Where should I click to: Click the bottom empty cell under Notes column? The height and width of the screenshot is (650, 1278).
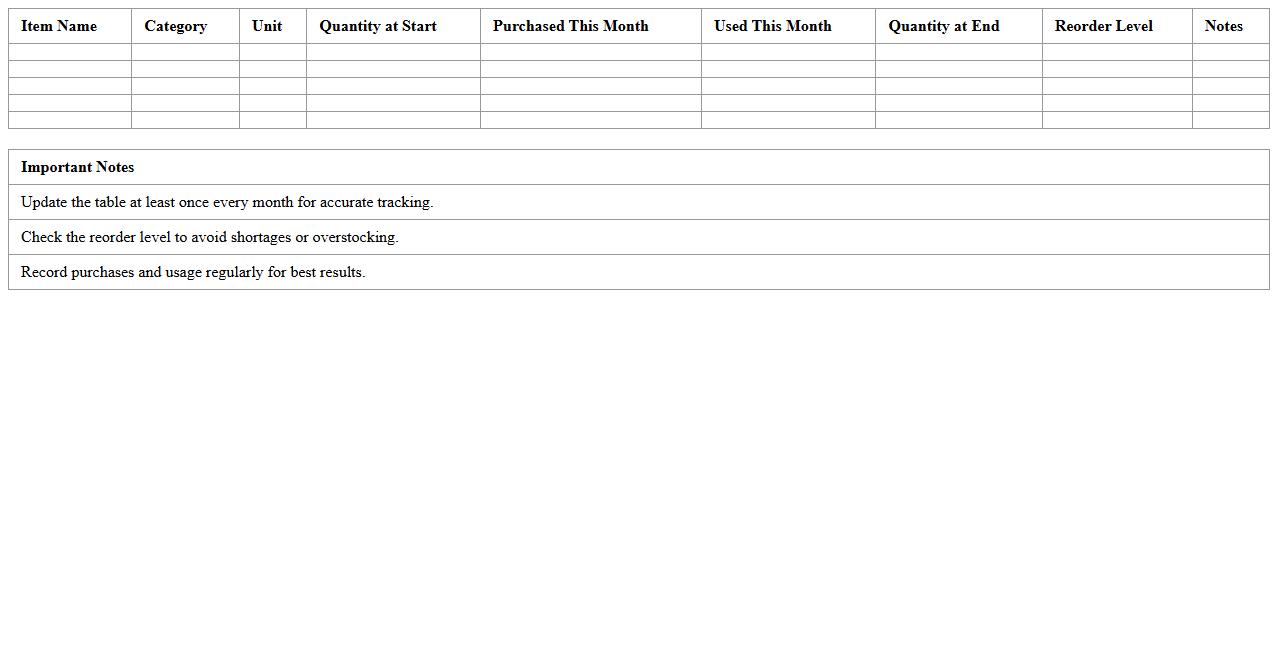[1230, 120]
